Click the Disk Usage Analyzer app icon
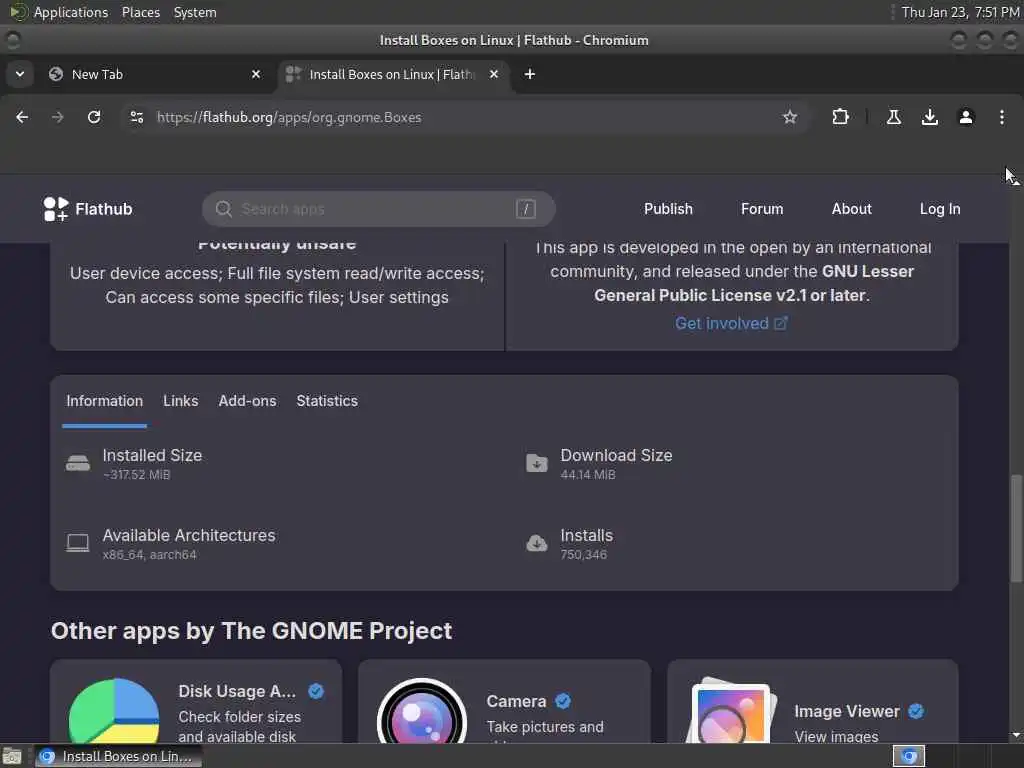The width and height of the screenshot is (1024, 768). click(x=114, y=711)
